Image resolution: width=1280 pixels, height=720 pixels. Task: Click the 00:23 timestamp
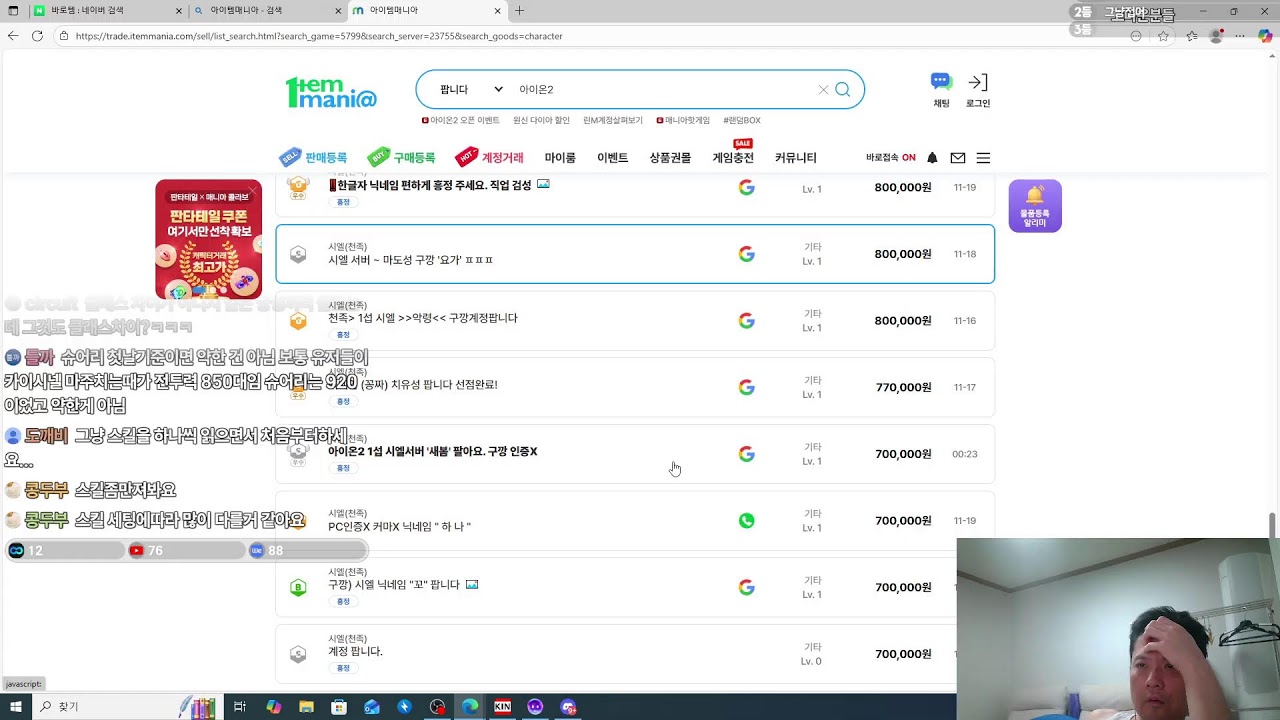coord(965,454)
